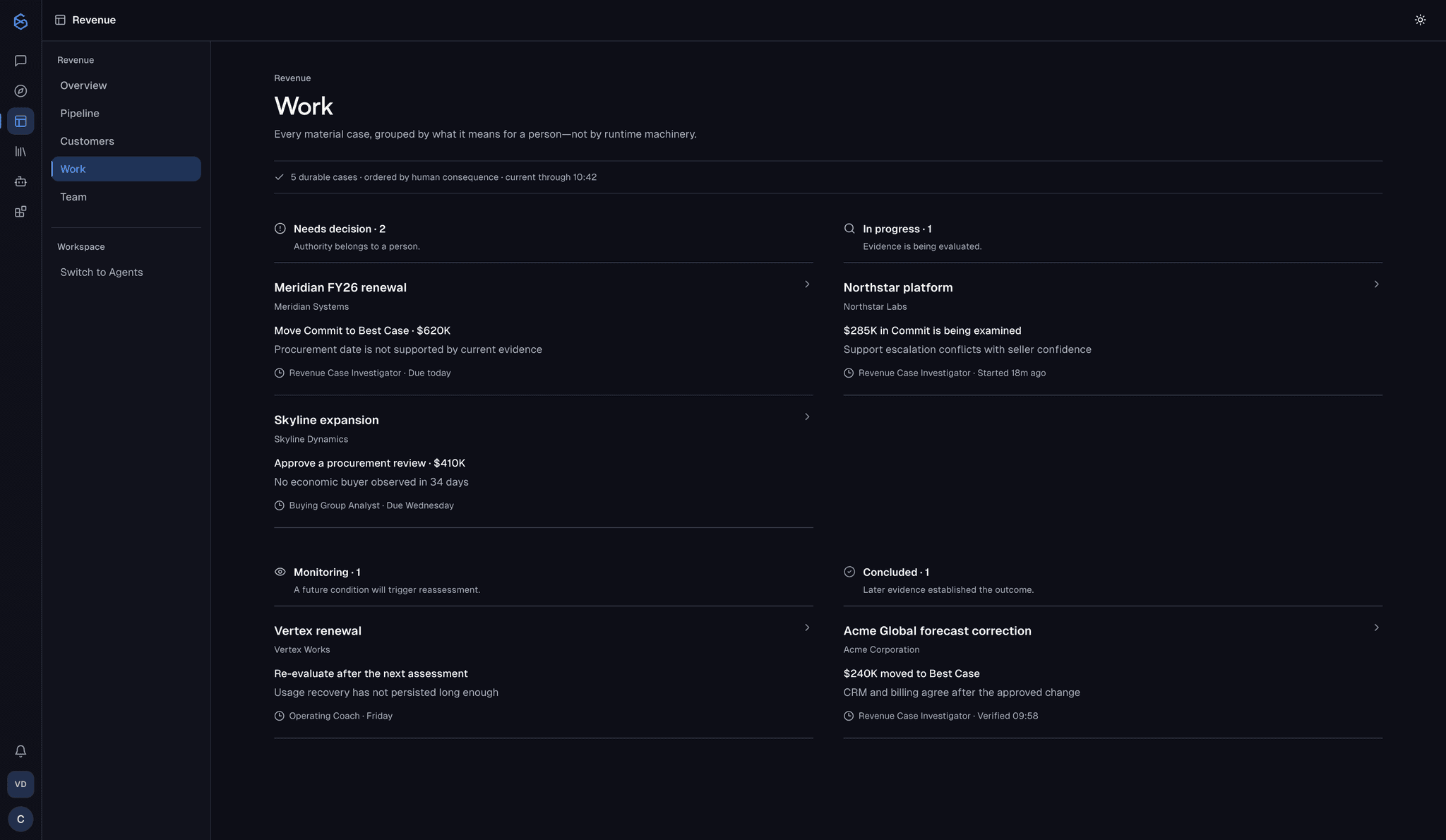Open the library books icon
Screen dimensions: 1446x840
coord(20,152)
